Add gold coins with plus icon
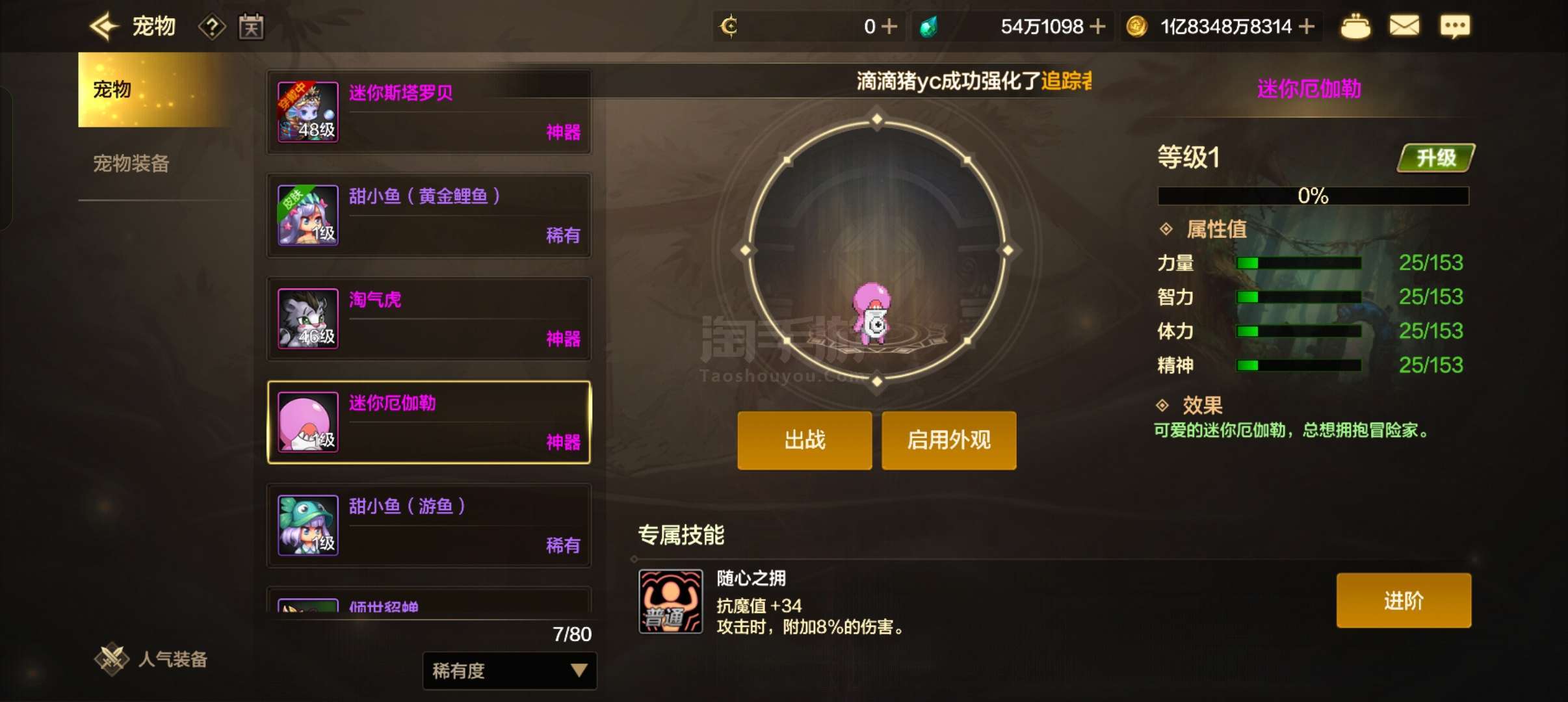 [1306, 27]
